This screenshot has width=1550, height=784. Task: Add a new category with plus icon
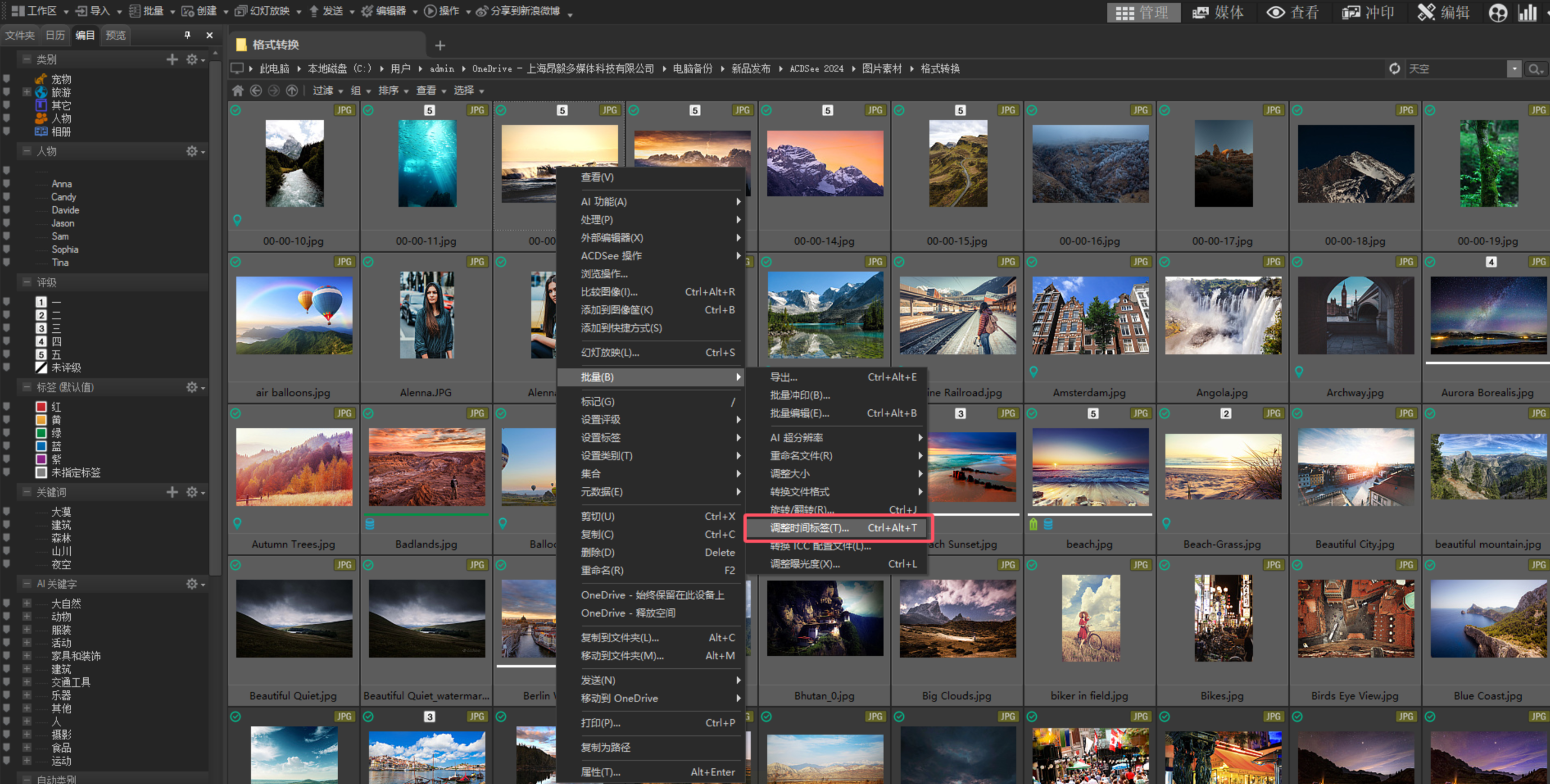[x=172, y=59]
